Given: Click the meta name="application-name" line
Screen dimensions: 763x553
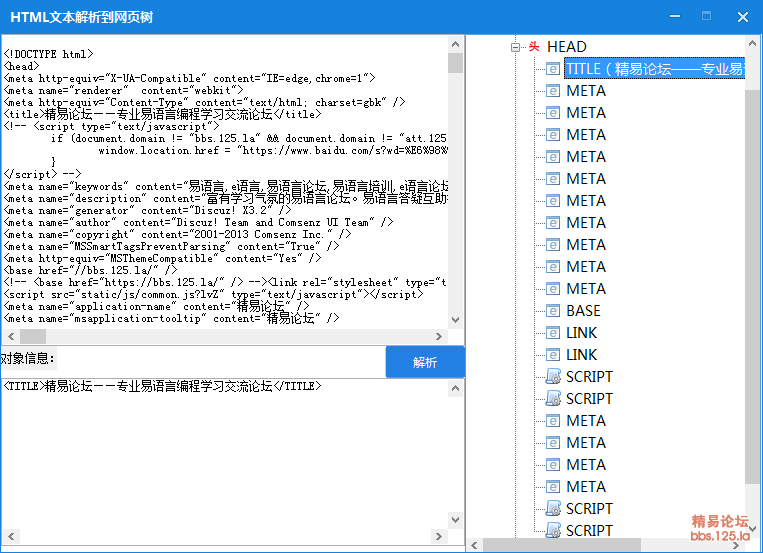Looking at the screenshot, I should click(x=156, y=306).
